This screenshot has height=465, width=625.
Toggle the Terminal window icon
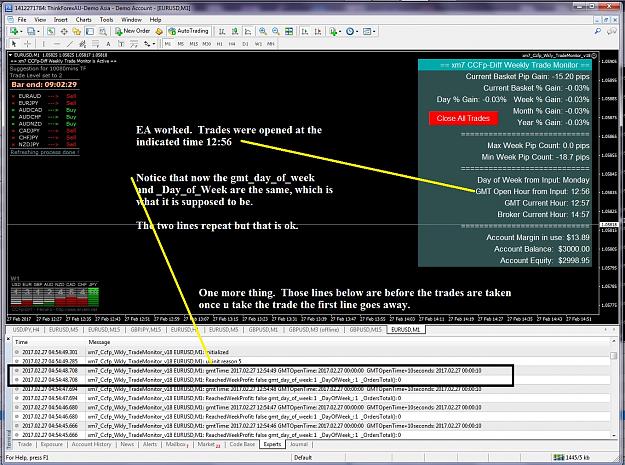[90, 31]
